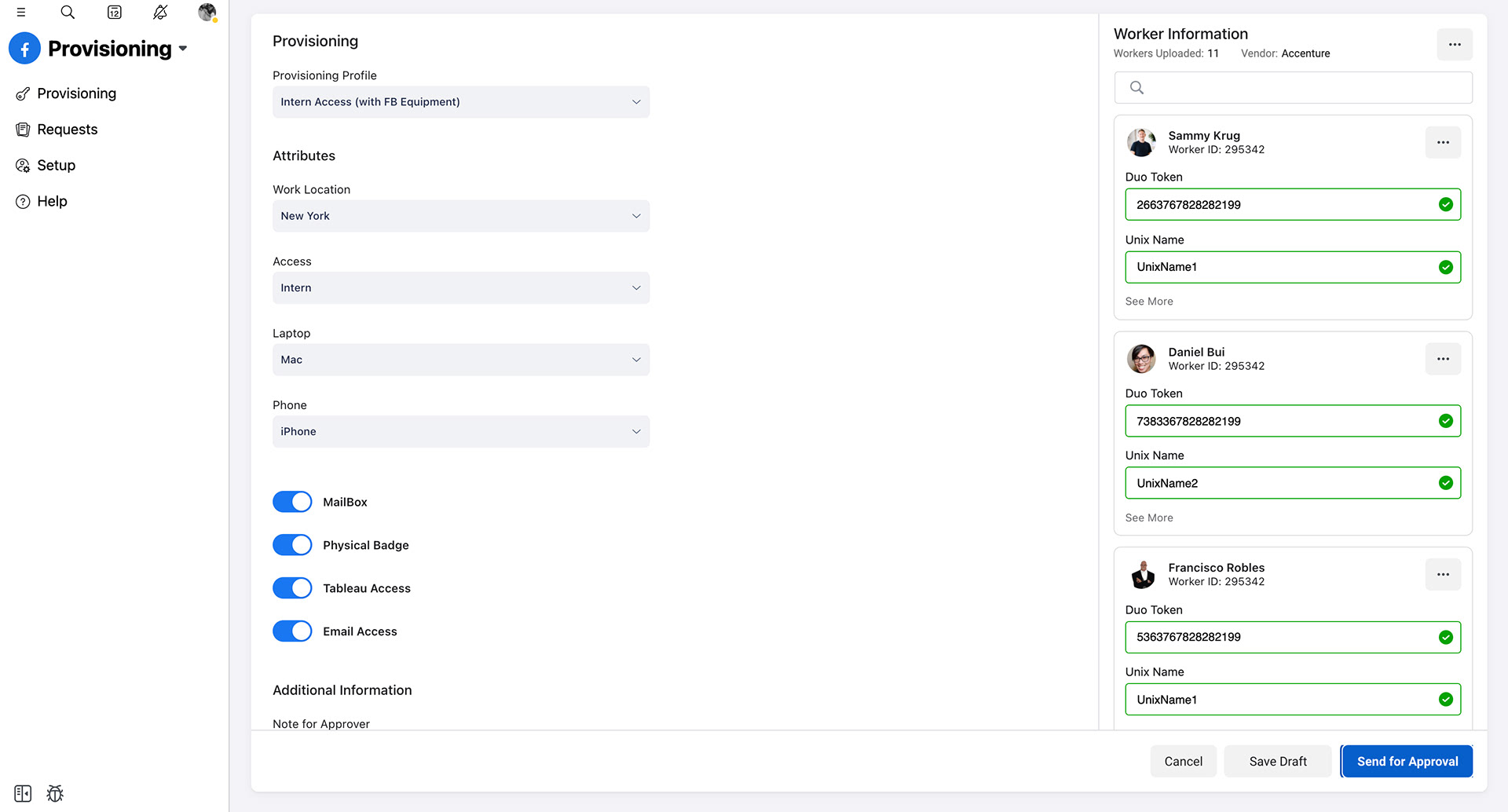Toggle the sidebar panel layout icon

[x=23, y=793]
